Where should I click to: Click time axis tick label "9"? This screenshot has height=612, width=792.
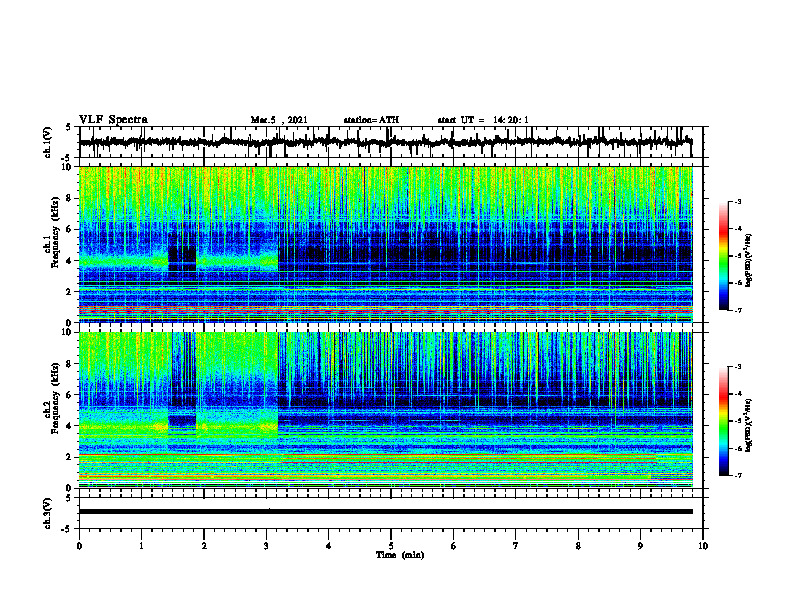point(640,546)
